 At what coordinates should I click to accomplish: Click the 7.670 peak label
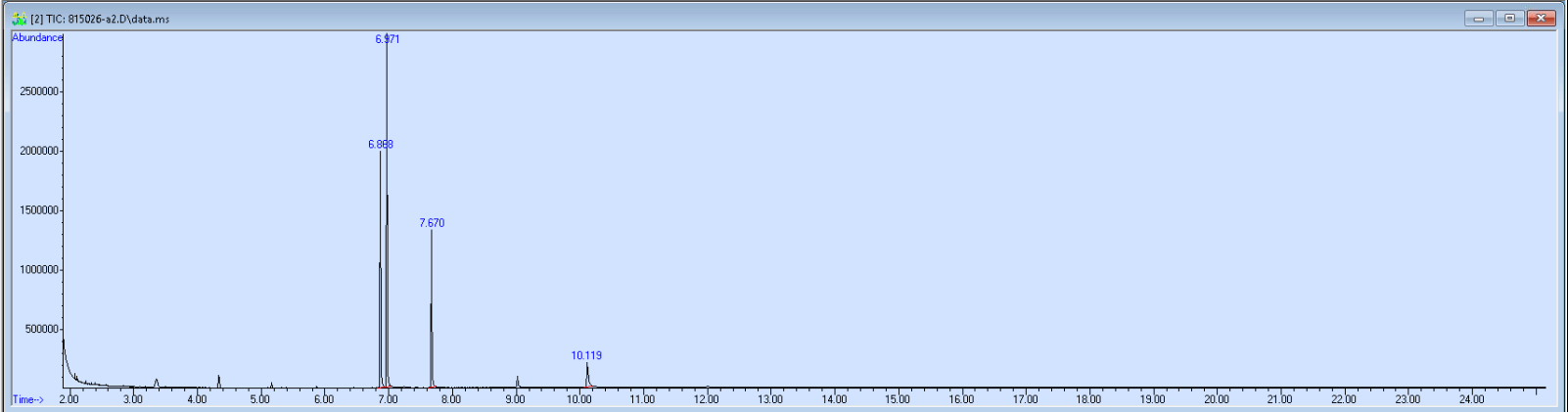(x=432, y=223)
